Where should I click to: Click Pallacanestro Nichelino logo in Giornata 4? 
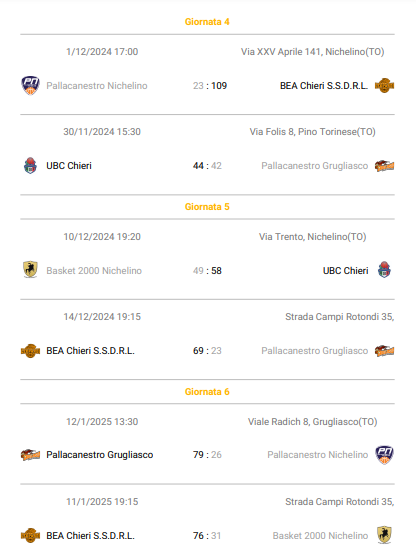30,86
